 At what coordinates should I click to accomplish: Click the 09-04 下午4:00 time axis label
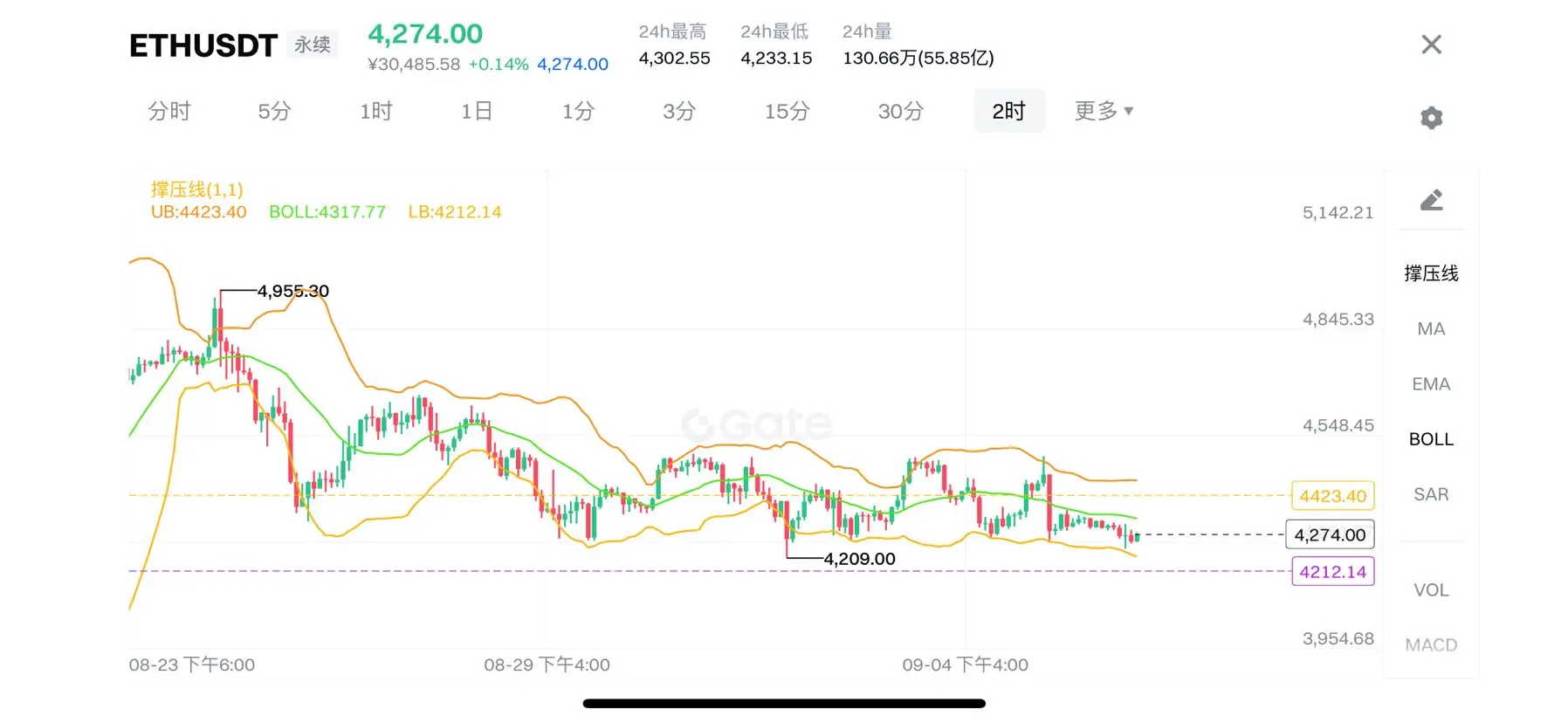coord(966,664)
